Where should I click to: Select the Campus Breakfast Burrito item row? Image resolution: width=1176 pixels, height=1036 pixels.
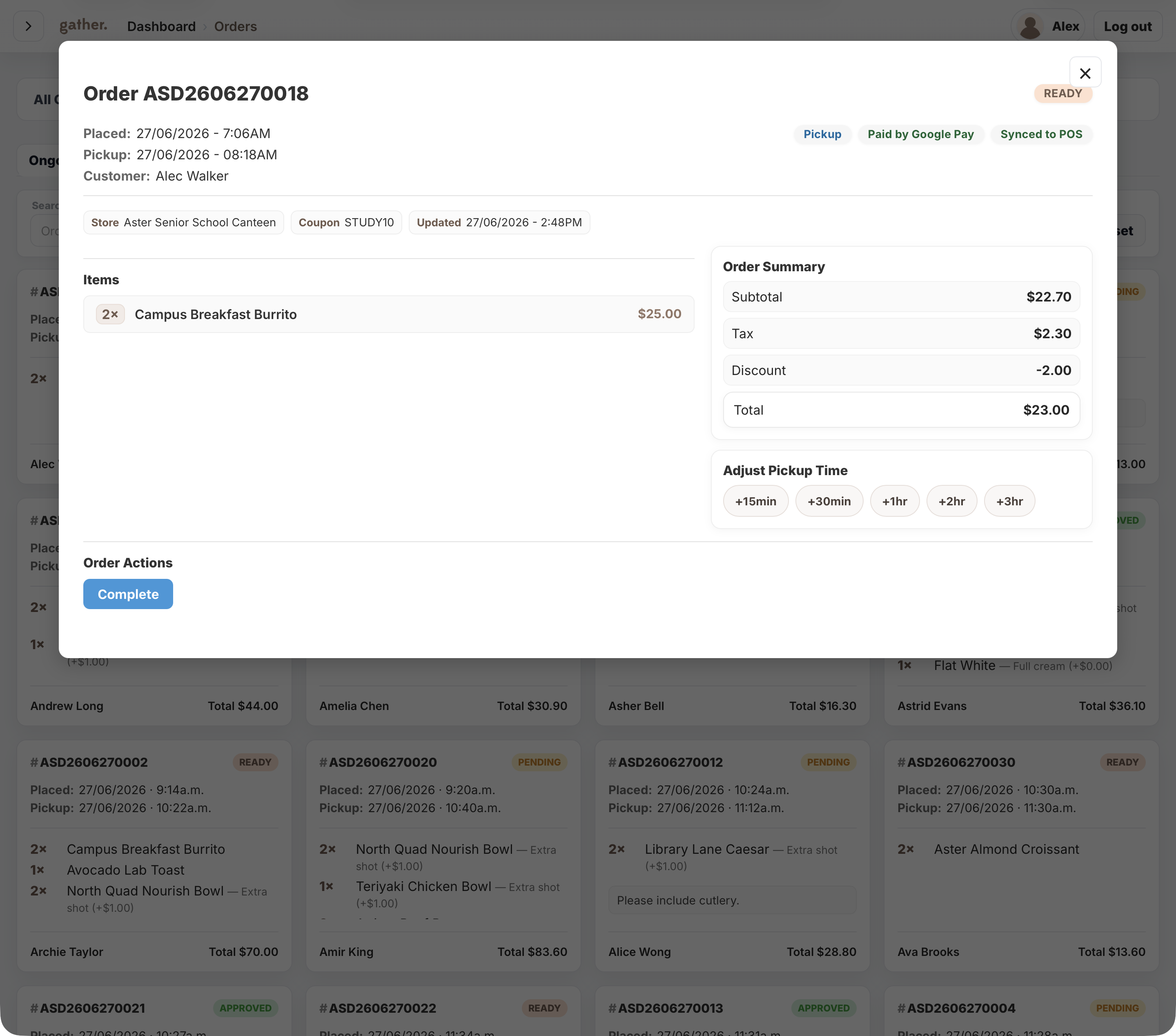(x=388, y=314)
